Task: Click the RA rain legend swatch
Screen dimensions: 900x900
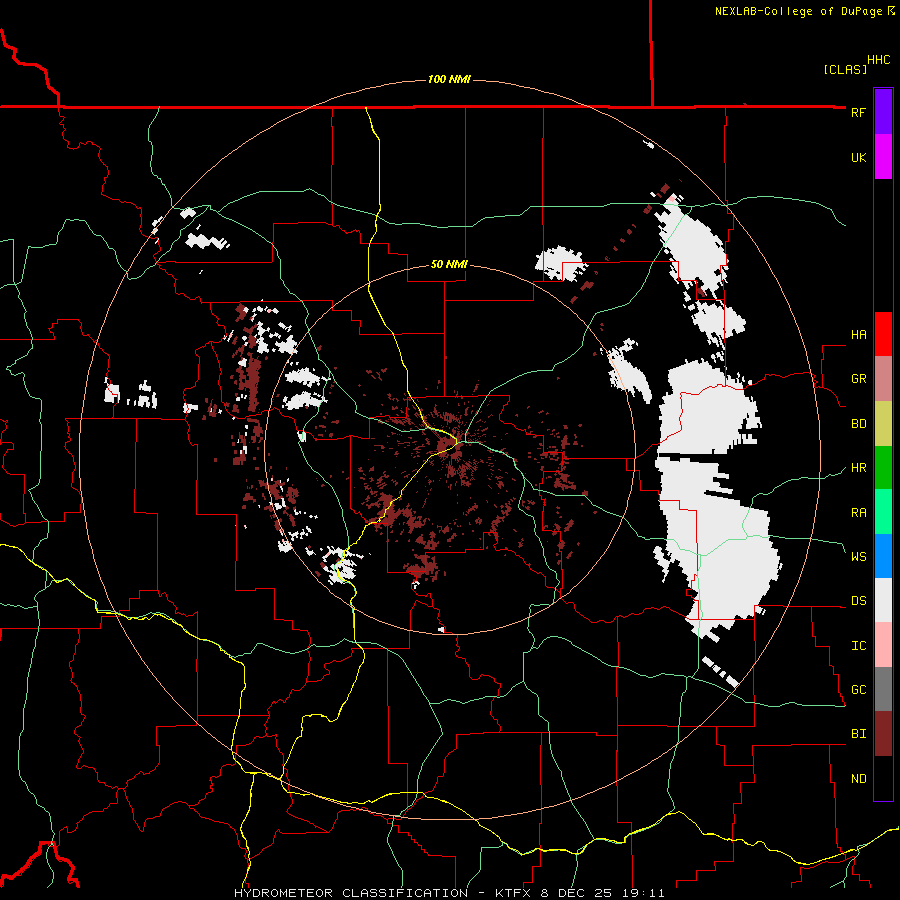Action: pyautogui.click(x=883, y=512)
